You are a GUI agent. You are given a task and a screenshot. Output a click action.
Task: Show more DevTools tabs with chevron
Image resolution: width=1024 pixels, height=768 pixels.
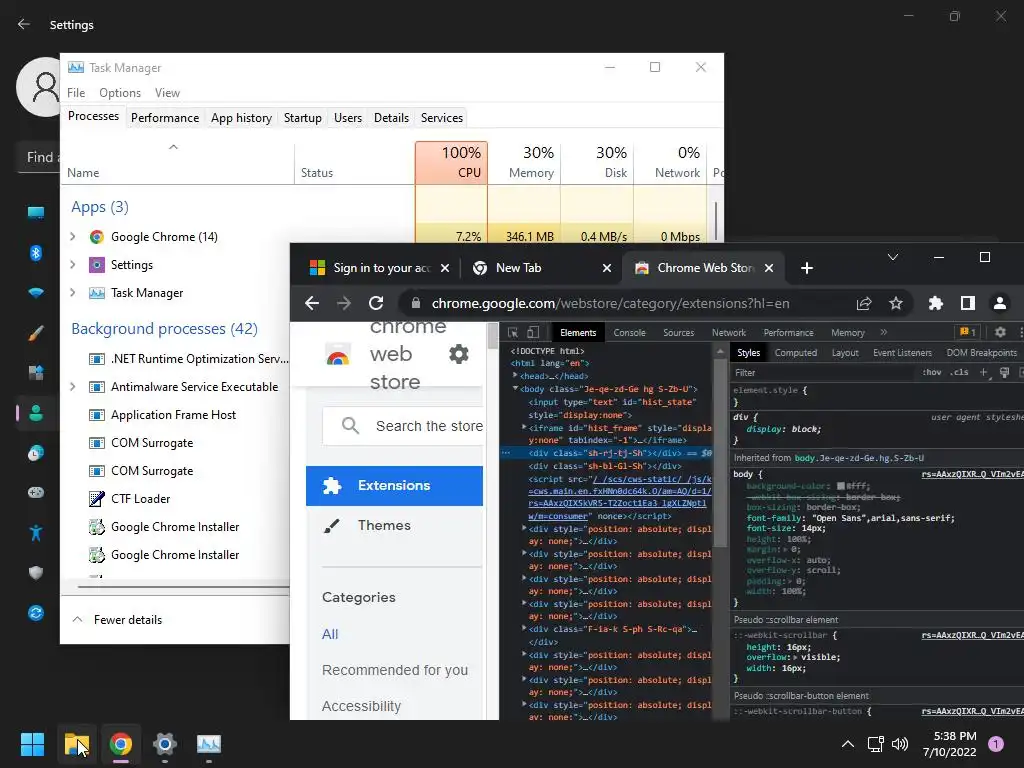[x=884, y=332]
